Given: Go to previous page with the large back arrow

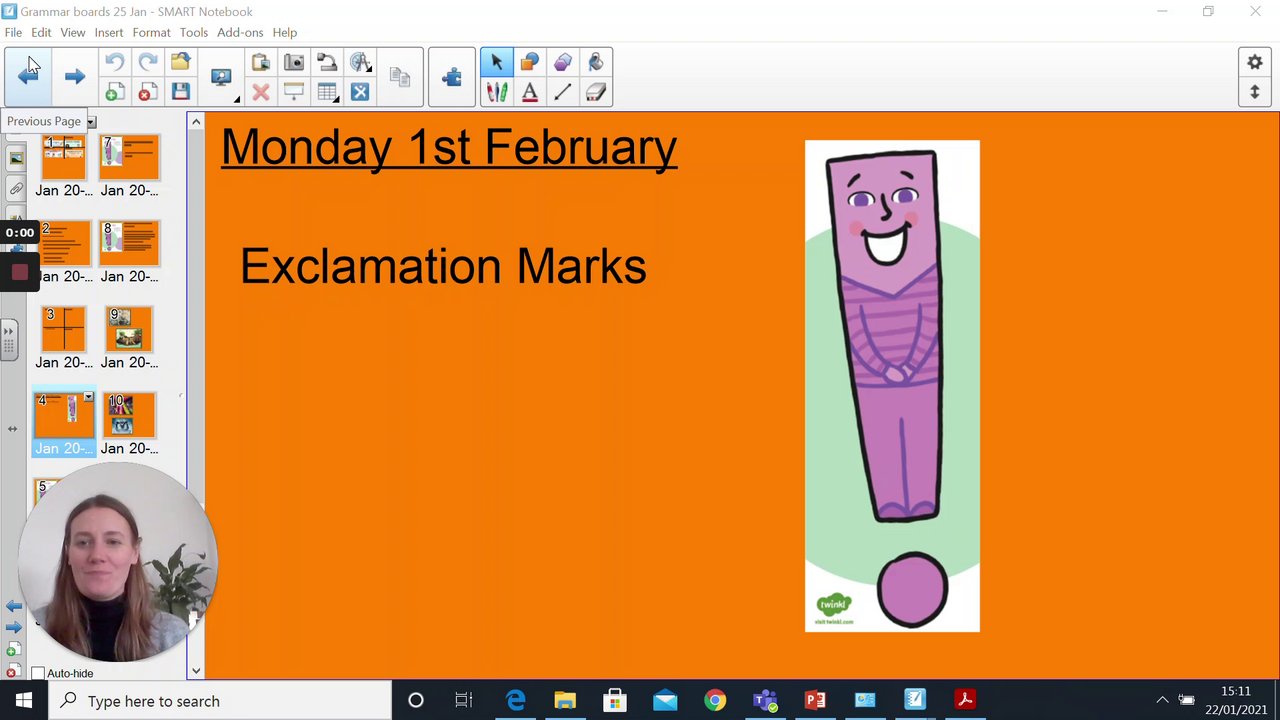Looking at the screenshot, I should pos(28,76).
